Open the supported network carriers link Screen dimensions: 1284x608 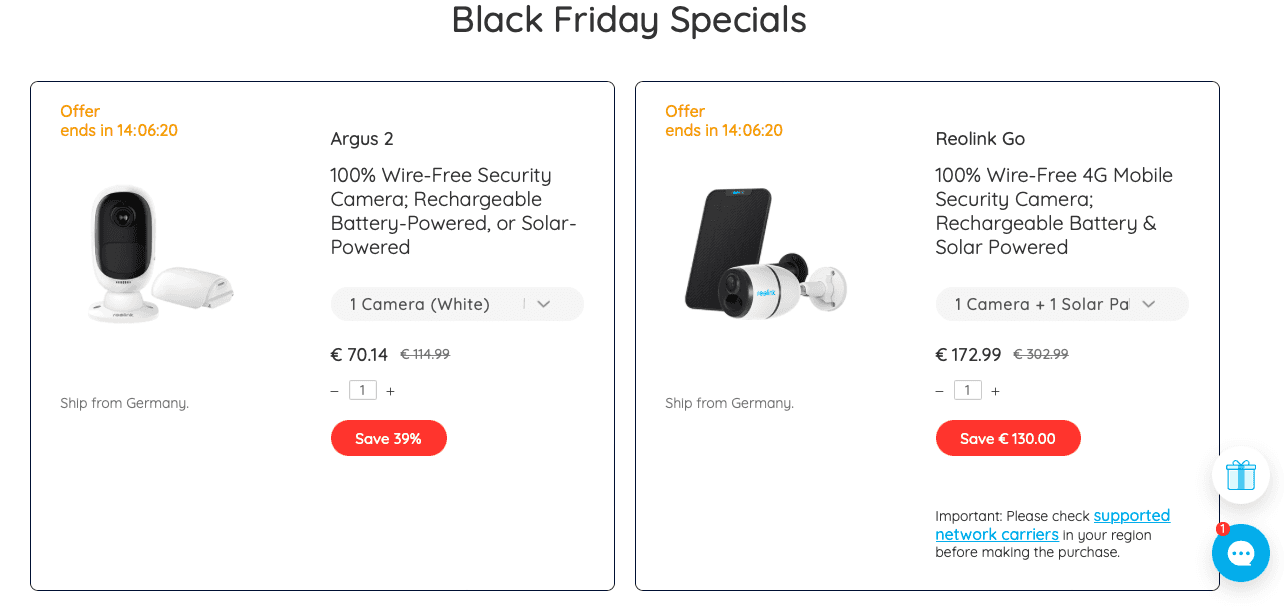coord(1131,516)
